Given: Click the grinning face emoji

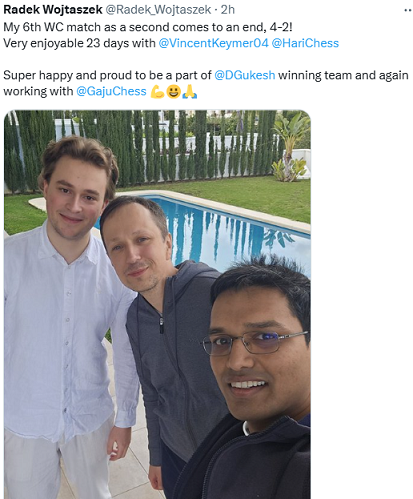Looking at the screenshot, I should (173, 92).
